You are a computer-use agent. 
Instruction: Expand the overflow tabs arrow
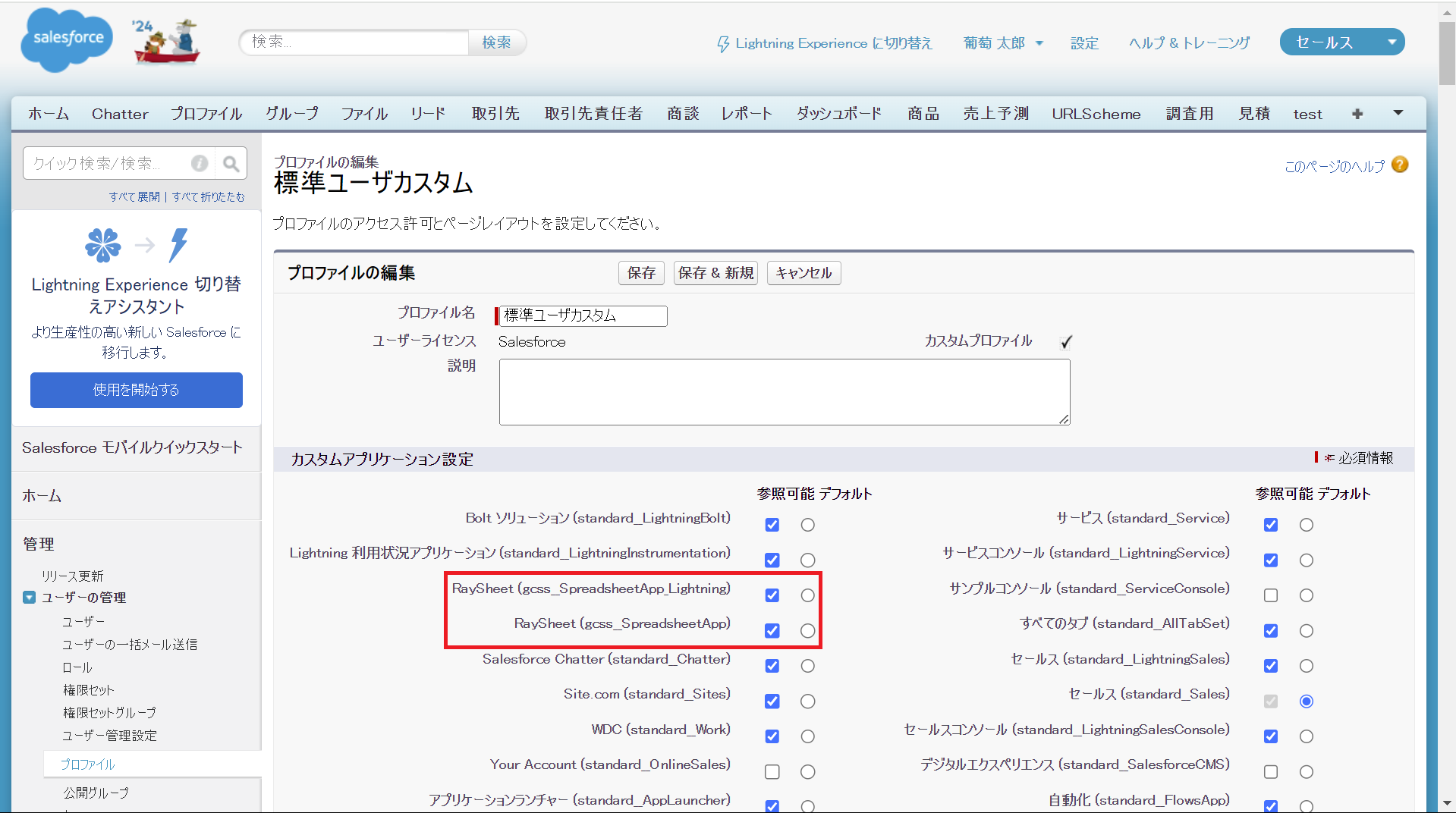[x=1398, y=113]
